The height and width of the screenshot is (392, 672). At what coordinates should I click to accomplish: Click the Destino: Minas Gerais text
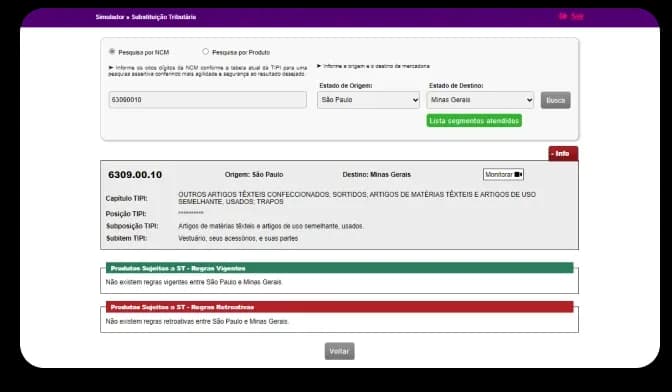tap(377, 175)
